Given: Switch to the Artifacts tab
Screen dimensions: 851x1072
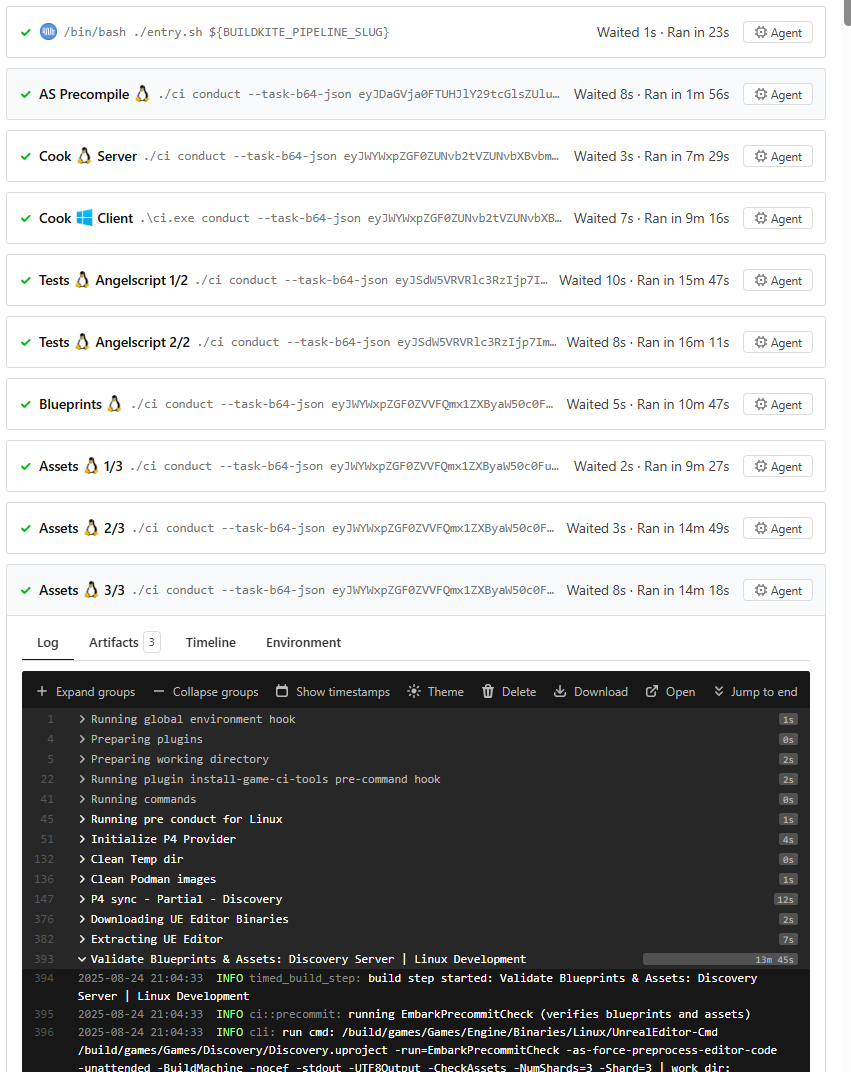Looking at the screenshot, I should (x=124, y=642).
